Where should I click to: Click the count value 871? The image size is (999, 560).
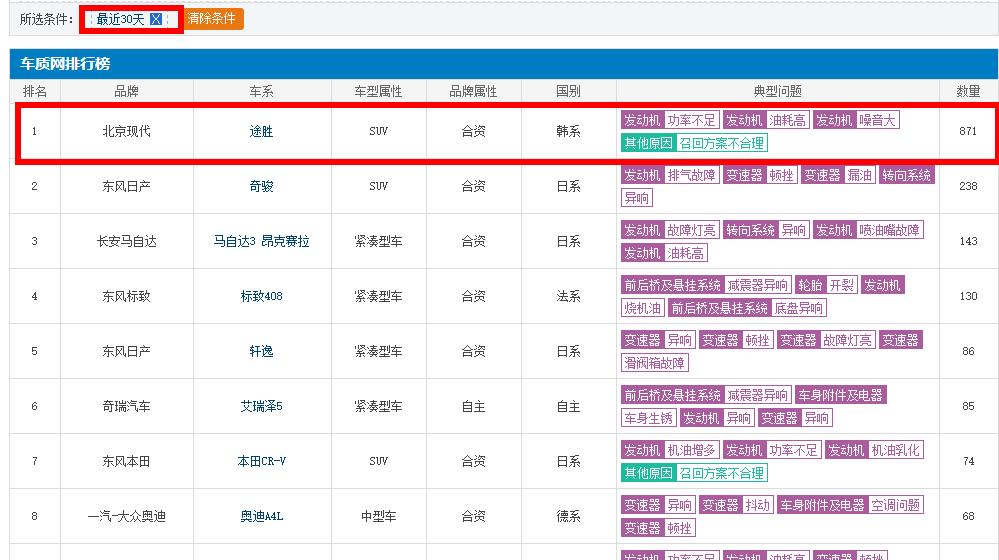coord(968,131)
